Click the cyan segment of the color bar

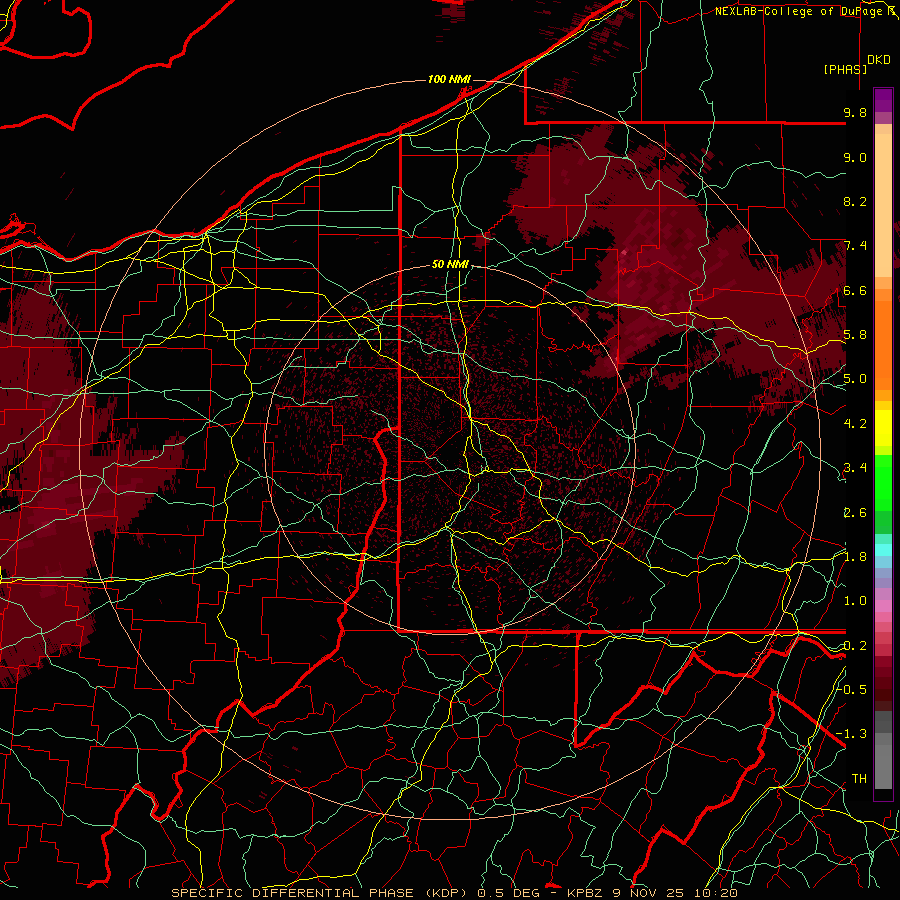[x=883, y=550]
